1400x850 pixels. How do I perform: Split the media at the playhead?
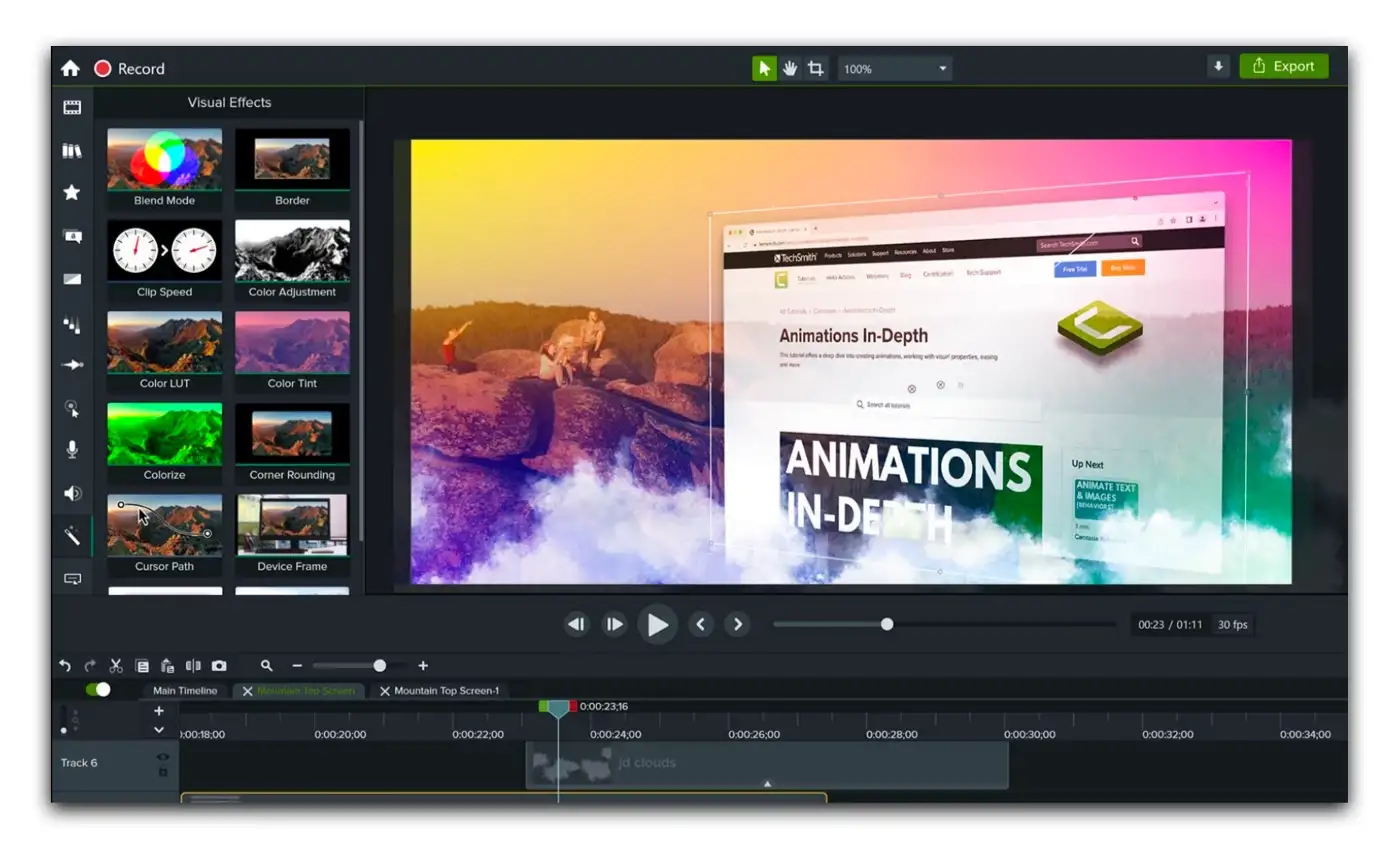(194, 665)
